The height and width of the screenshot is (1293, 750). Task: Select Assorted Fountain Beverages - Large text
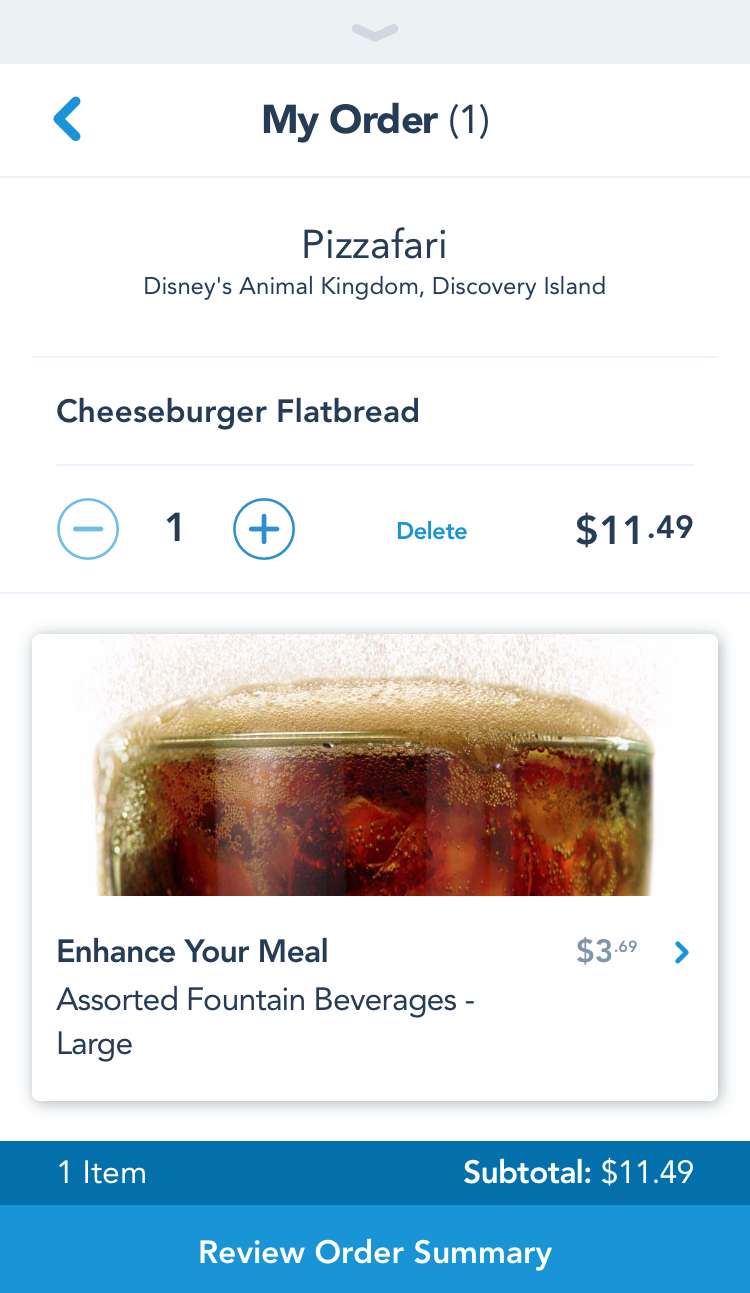tap(265, 1020)
